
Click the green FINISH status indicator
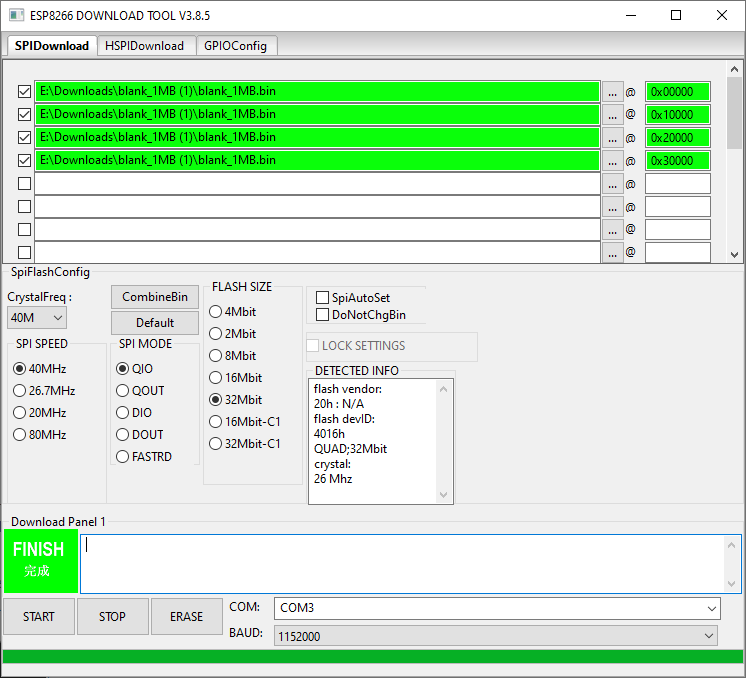coord(40,561)
